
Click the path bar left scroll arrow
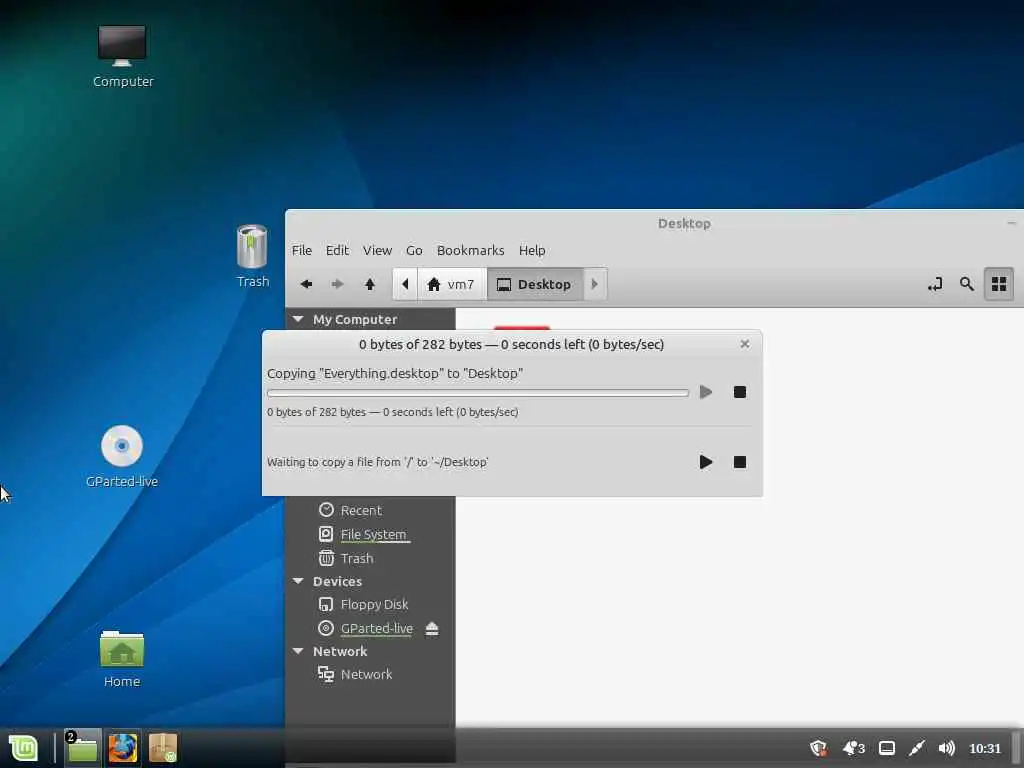pos(405,284)
